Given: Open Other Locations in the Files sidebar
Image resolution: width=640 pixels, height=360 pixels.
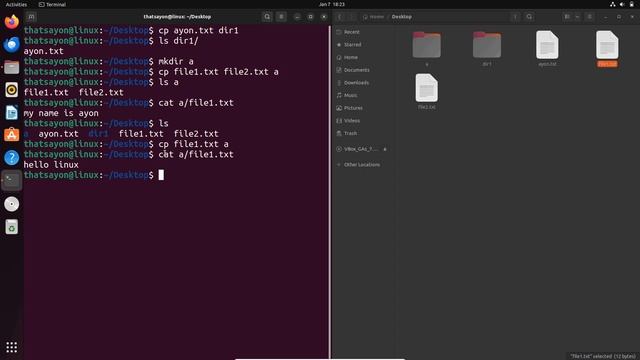Looking at the screenshot, I should point(363,165).
